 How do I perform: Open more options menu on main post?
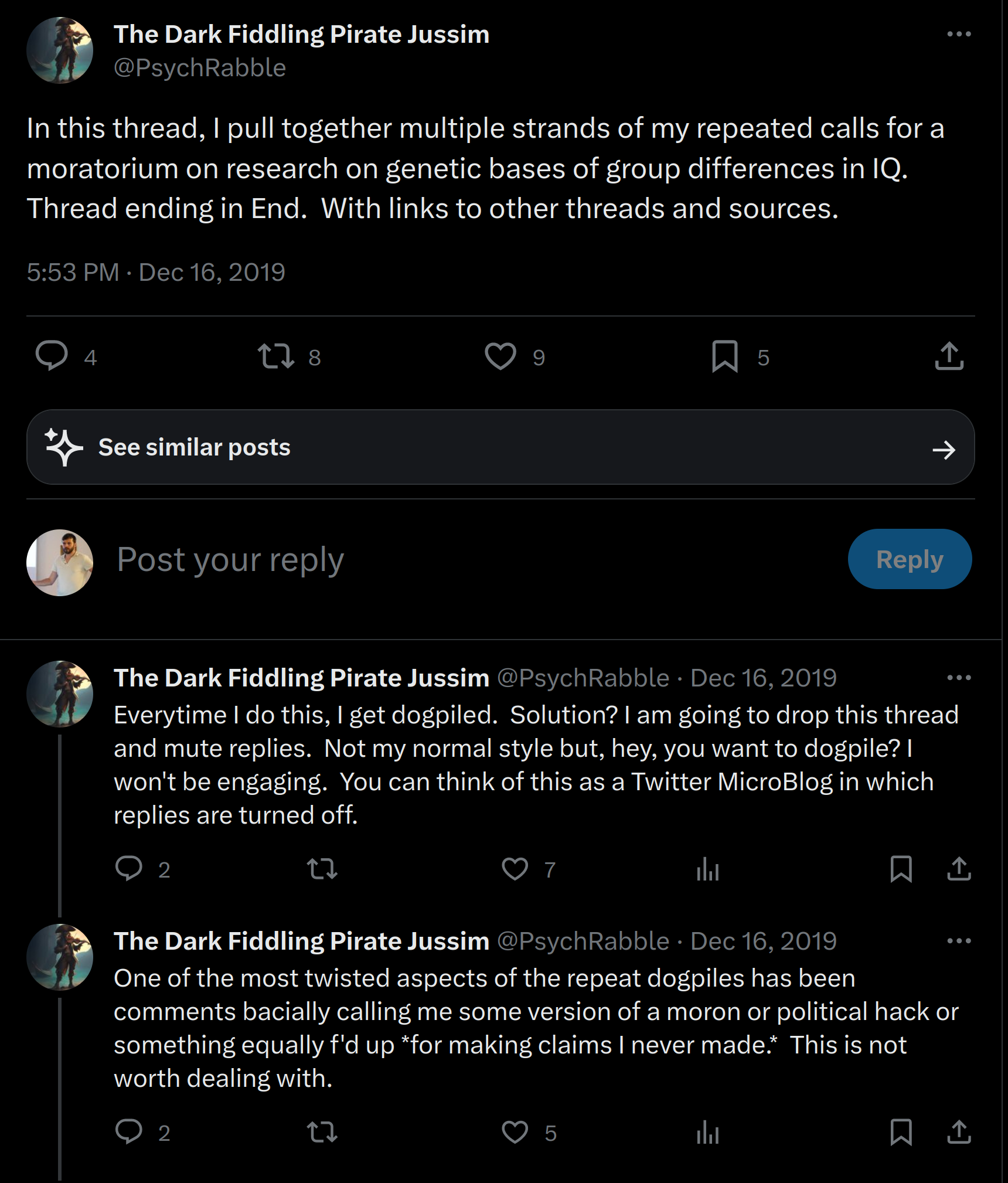959,34
